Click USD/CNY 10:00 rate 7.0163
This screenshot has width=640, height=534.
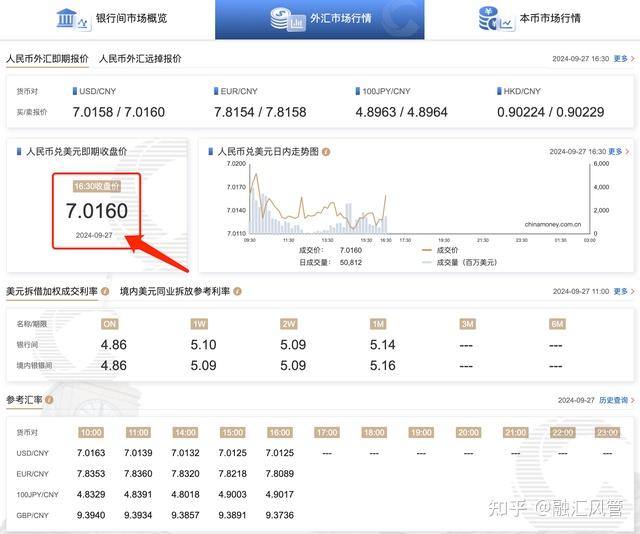pyautogui.click(x=91, y=453)
